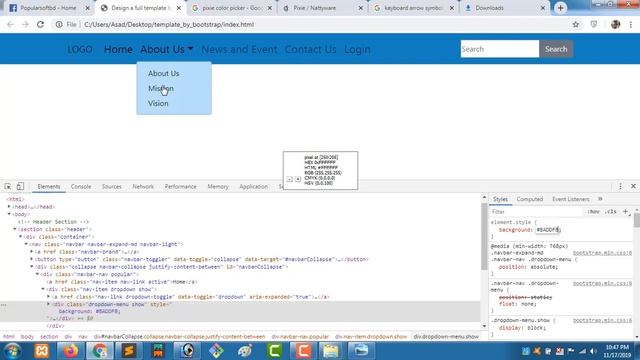Reload the page with the refresh icon

(40, 24)
